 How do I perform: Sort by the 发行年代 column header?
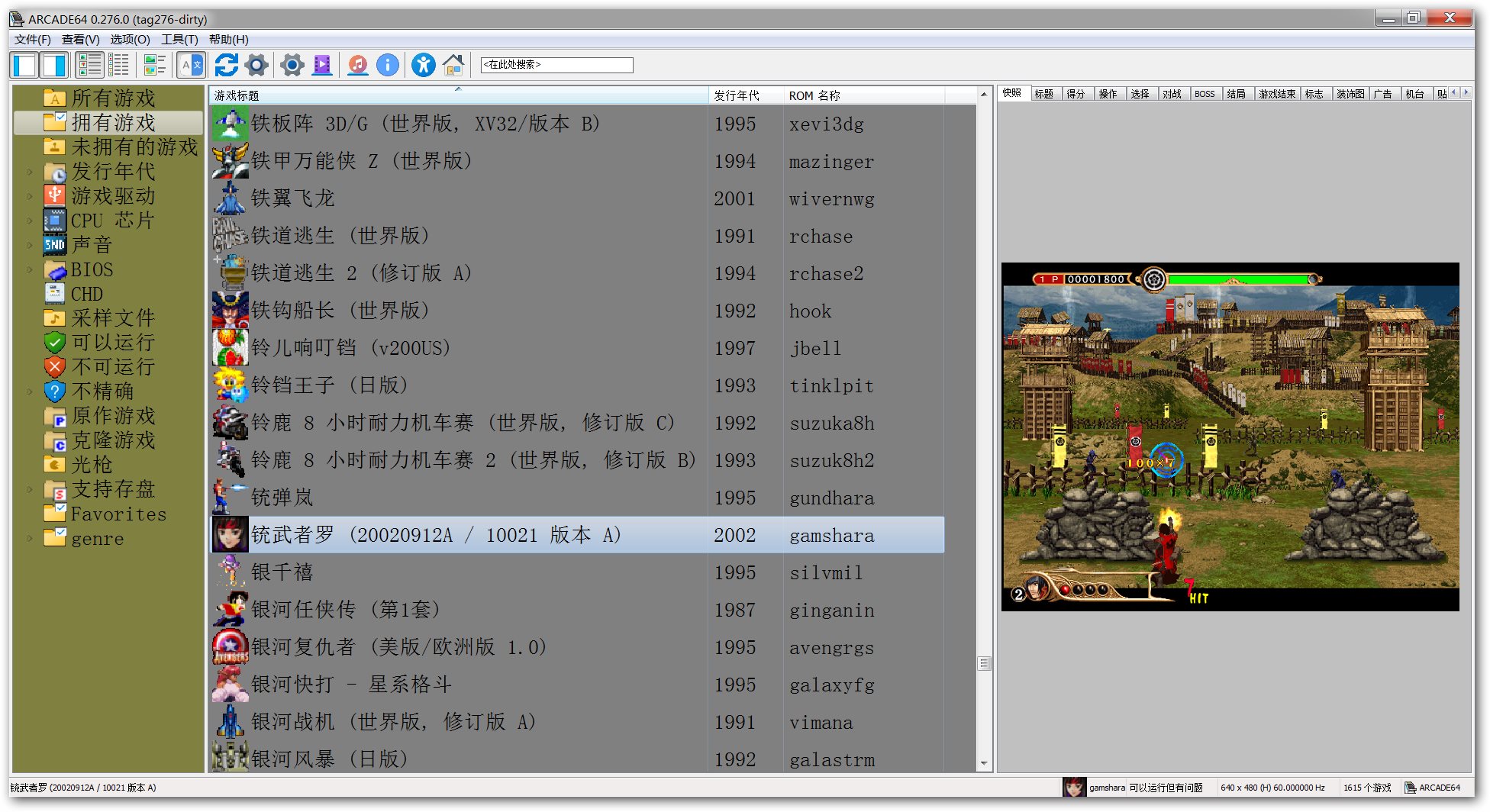[x=745, y=95]
